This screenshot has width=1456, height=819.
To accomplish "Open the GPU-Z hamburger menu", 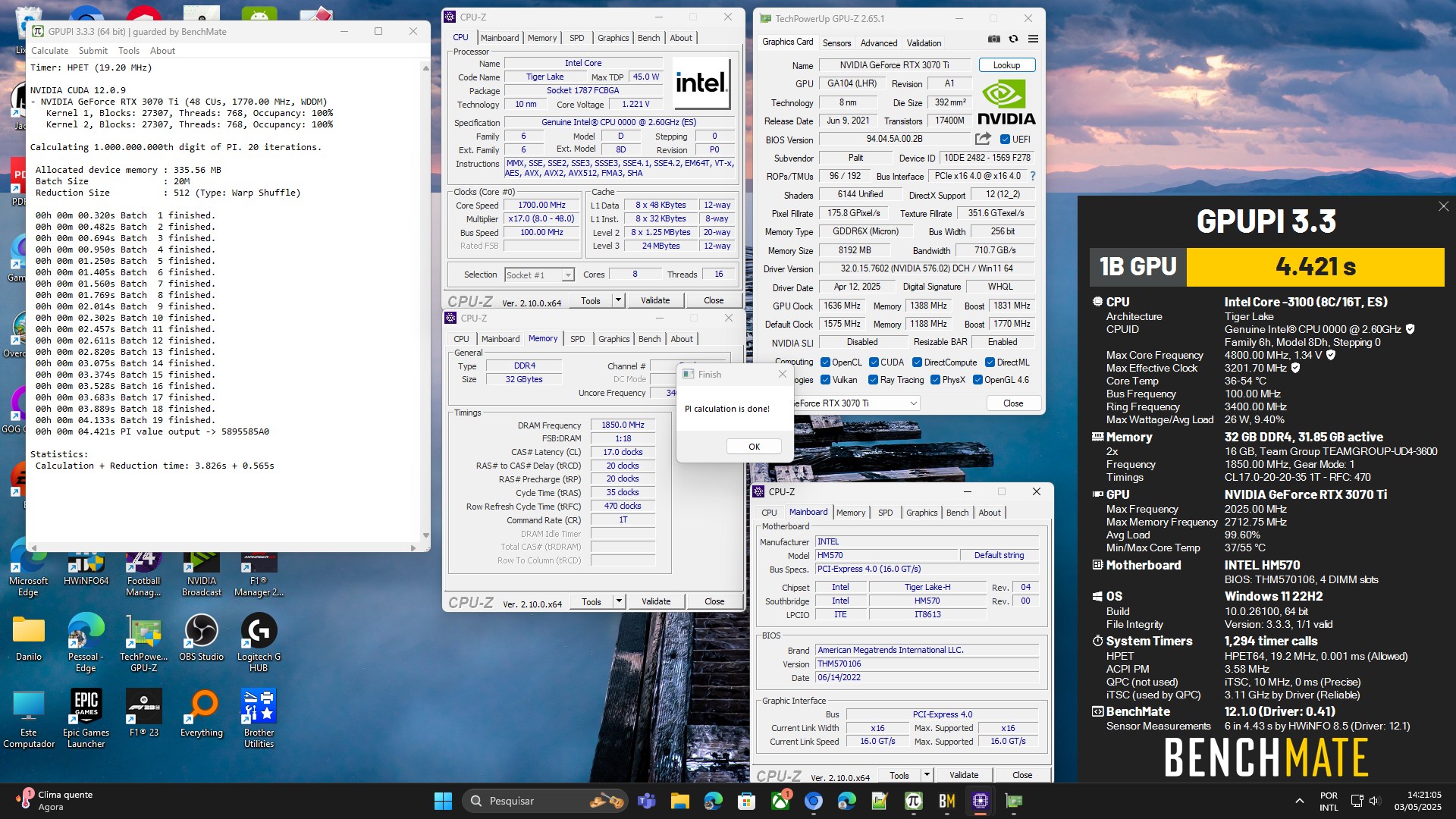I will coord(1033,39).
